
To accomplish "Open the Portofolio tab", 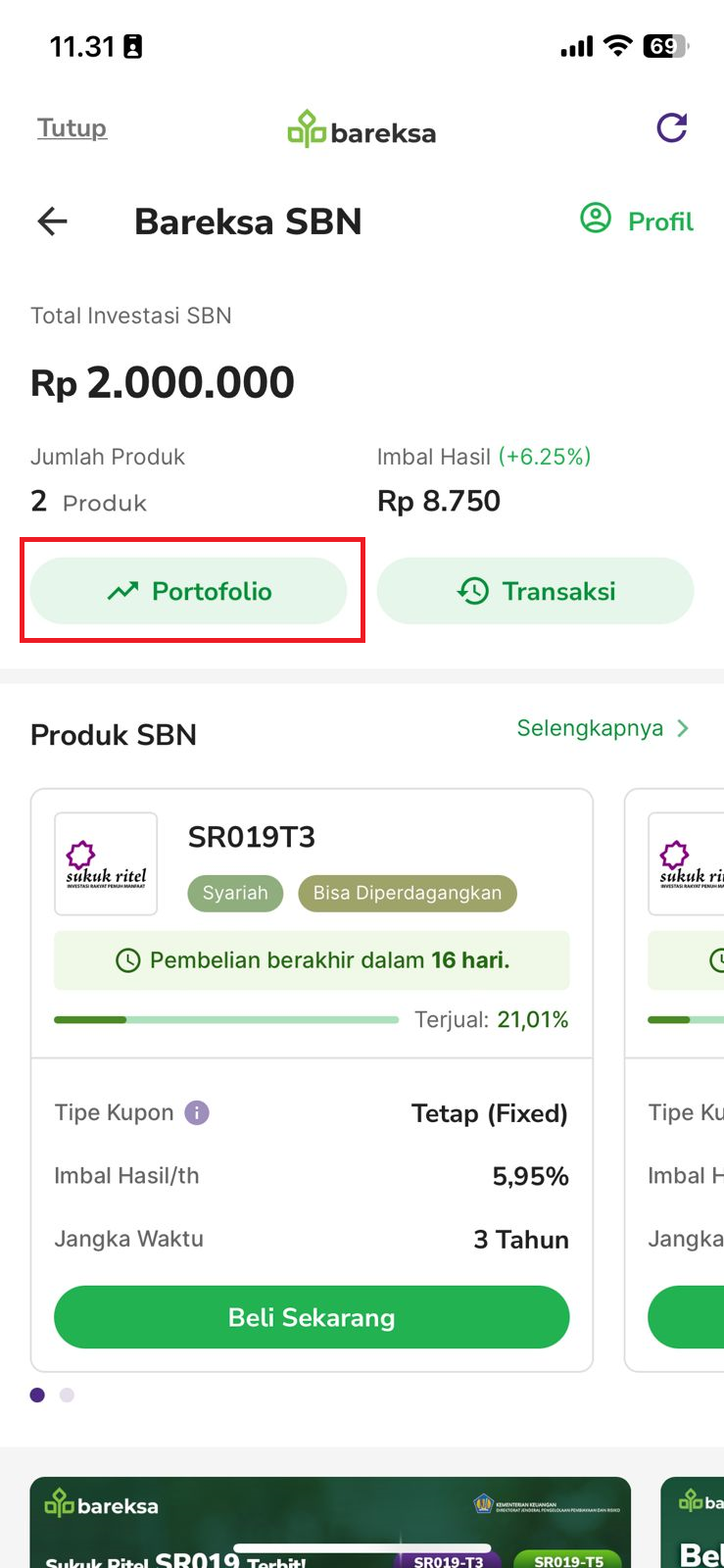I will 189,591.
